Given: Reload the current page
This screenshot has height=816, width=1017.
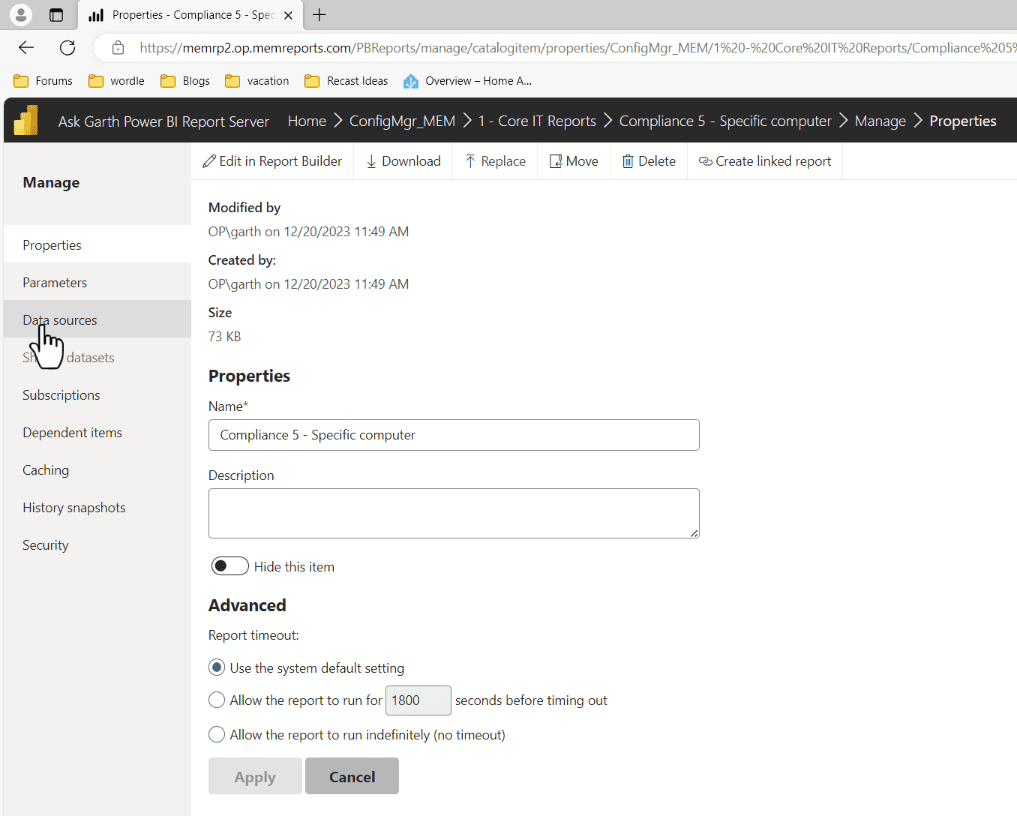Looking at the screenshot, I should pyautogui.click(x=67, y=47).
